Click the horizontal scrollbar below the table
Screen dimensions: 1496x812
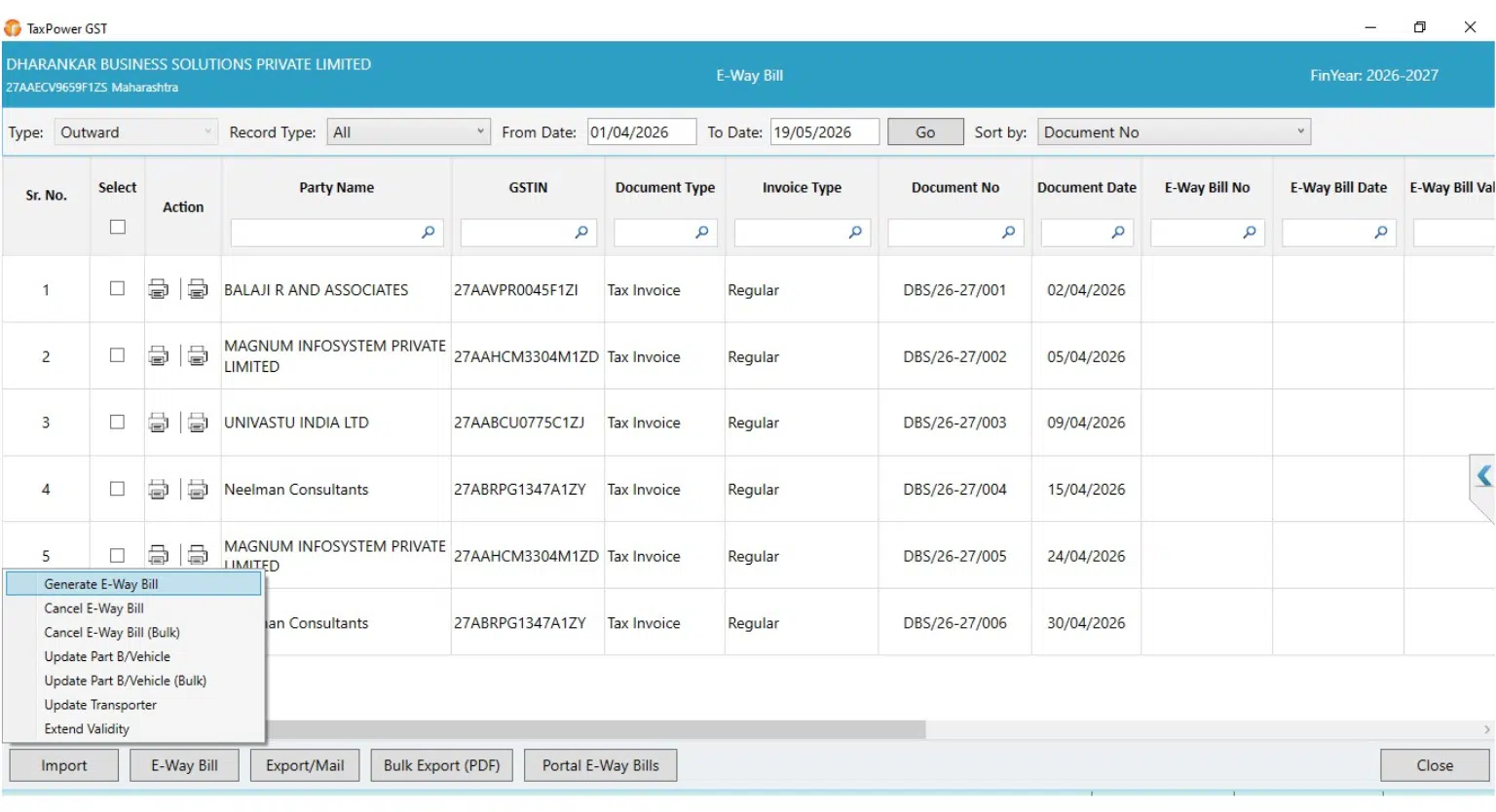(595, 729)
